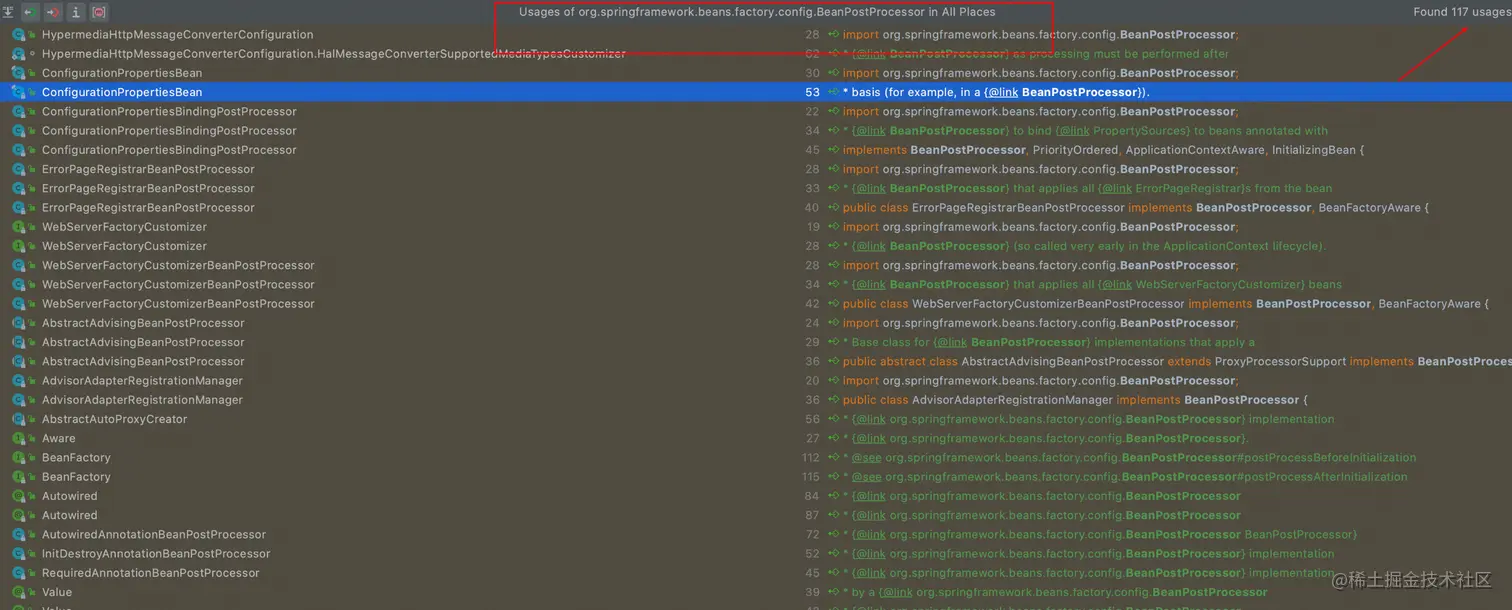Select AbstractAutoProxyCreator usage row
This screenshot has height=610, width=1512.
tap(756, 419)
